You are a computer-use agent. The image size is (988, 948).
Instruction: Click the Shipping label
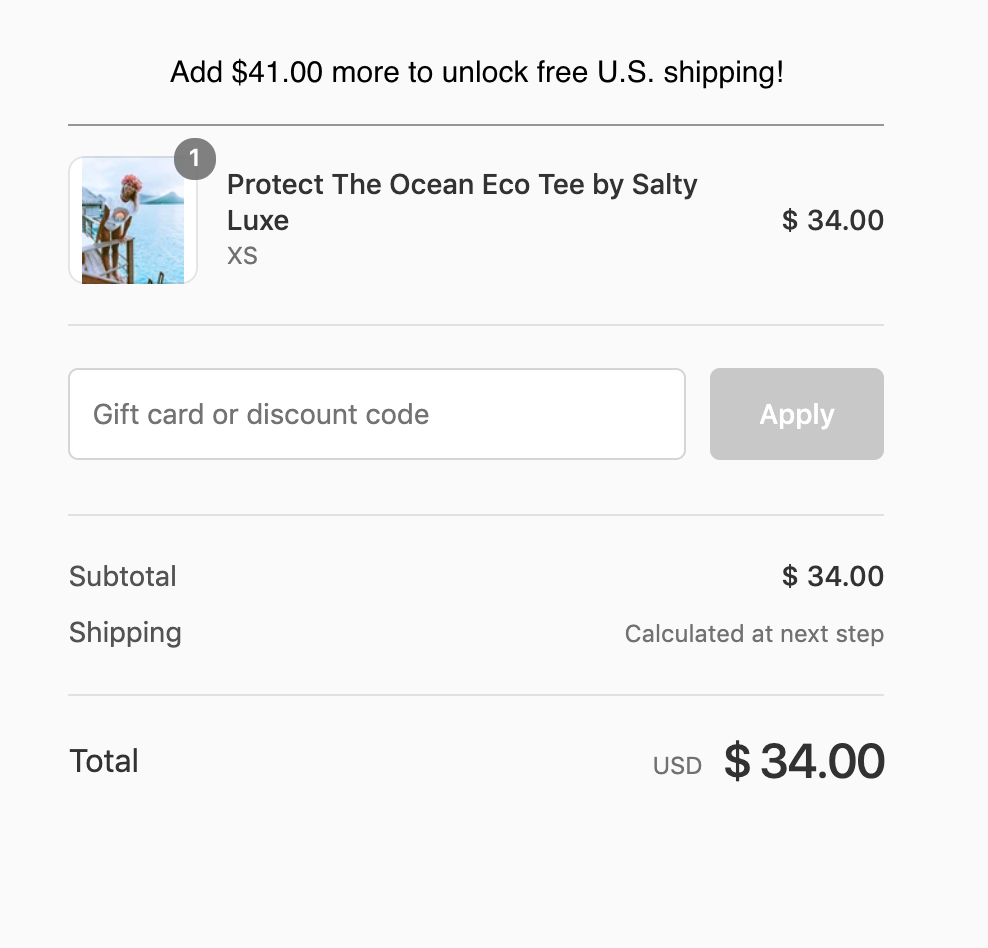pos(125,632)
